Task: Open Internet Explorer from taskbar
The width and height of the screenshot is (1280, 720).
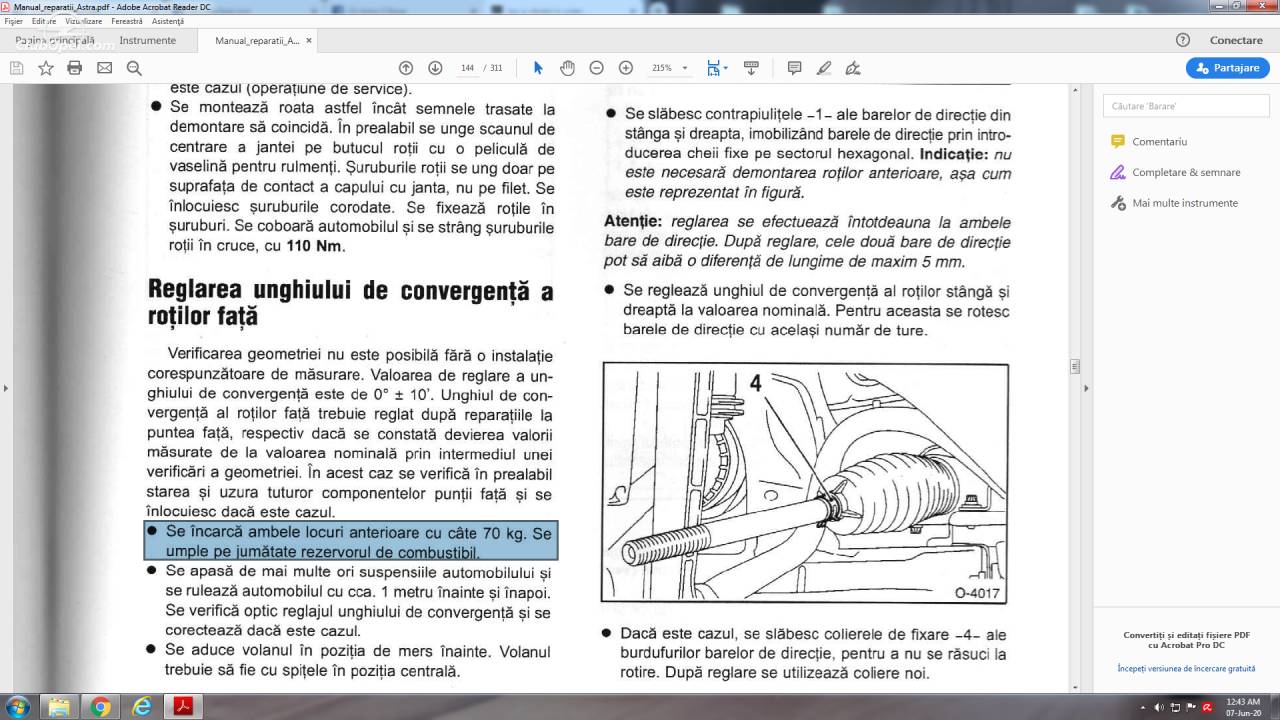Action: pos(142,707)
